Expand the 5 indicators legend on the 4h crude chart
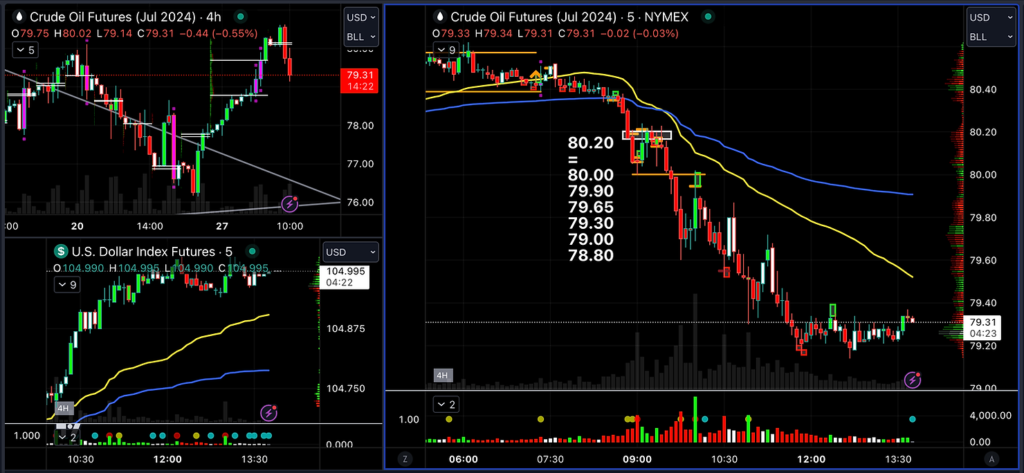The image size is (1024, 473). 25,50
